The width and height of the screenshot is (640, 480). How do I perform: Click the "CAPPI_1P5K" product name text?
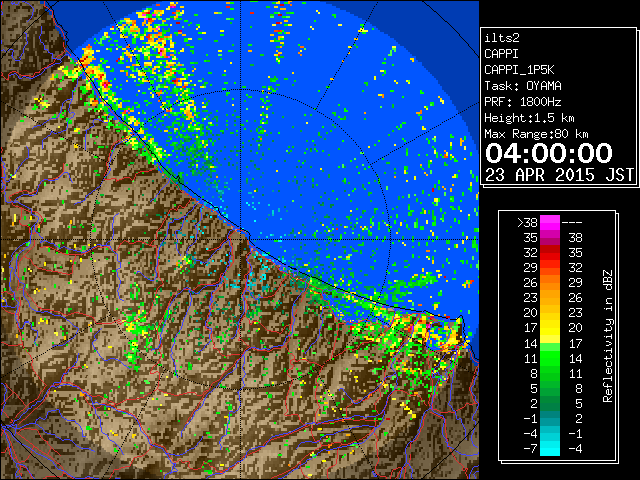(519, 70)
